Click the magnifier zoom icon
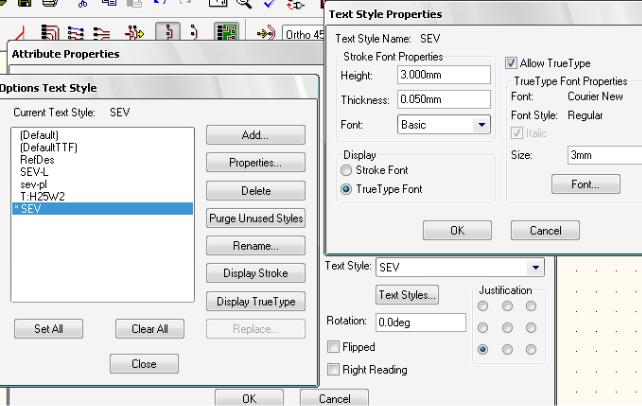The height and width of the screenshot is (406, 642). click(244, 4)
